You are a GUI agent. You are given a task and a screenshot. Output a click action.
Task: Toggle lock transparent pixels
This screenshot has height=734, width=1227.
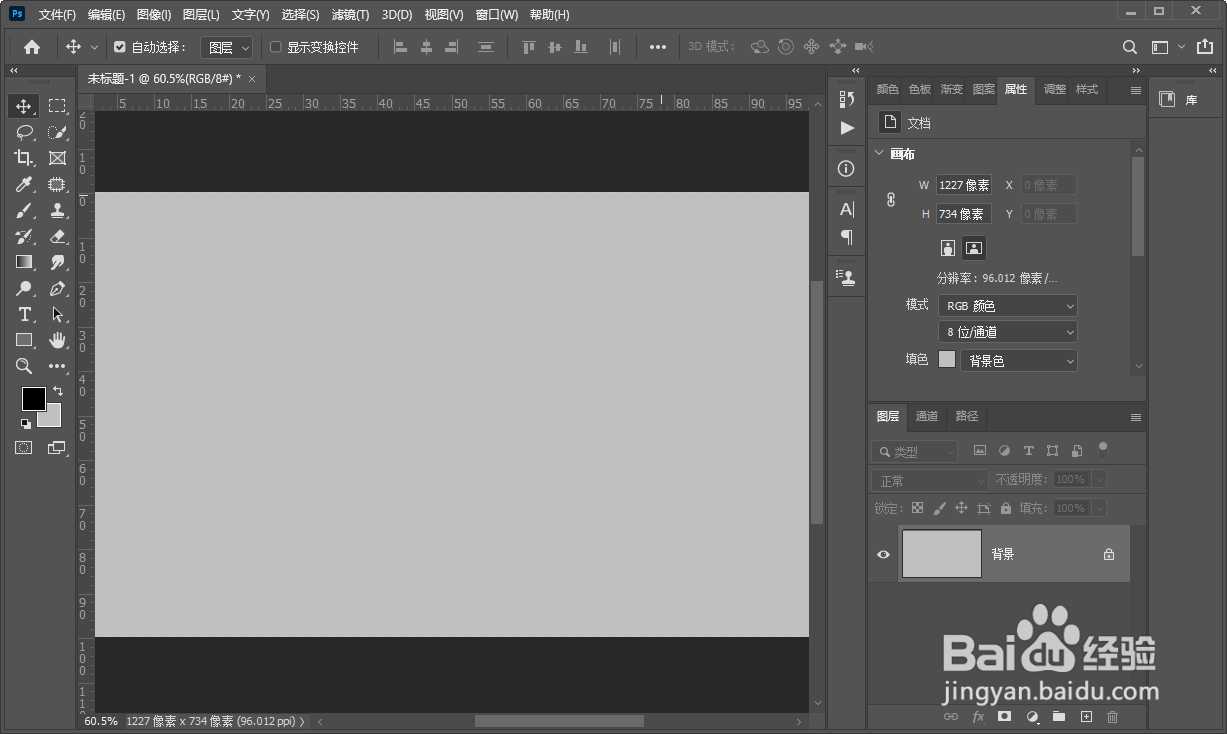click(x=918, y=508)
